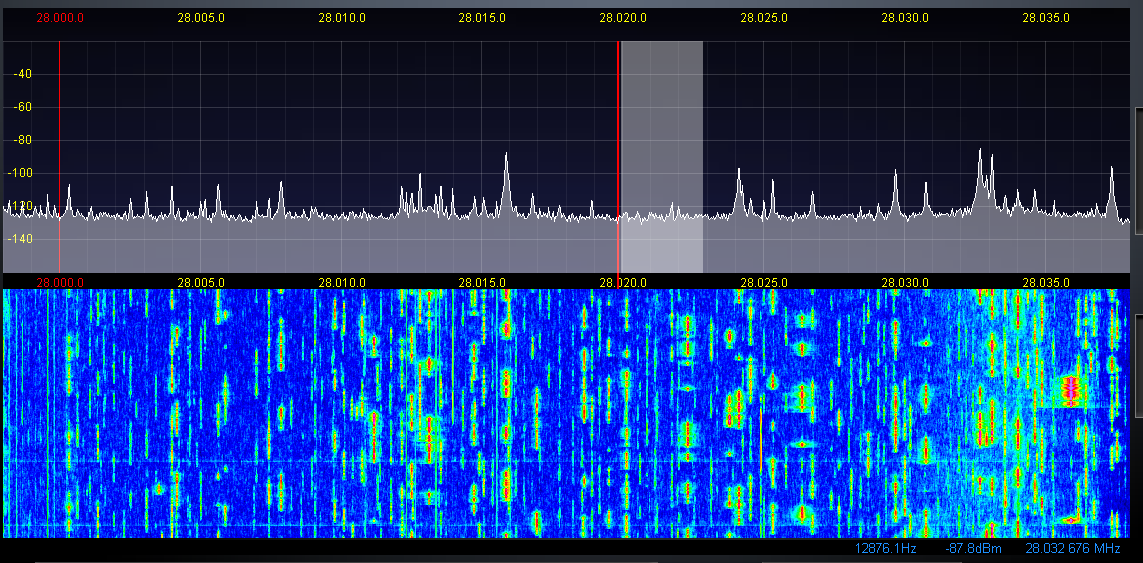Click the 28.025.0 label just above the waterfall
The width and height of the screenshot is (1143, 563).
click(x=763, y=282)
